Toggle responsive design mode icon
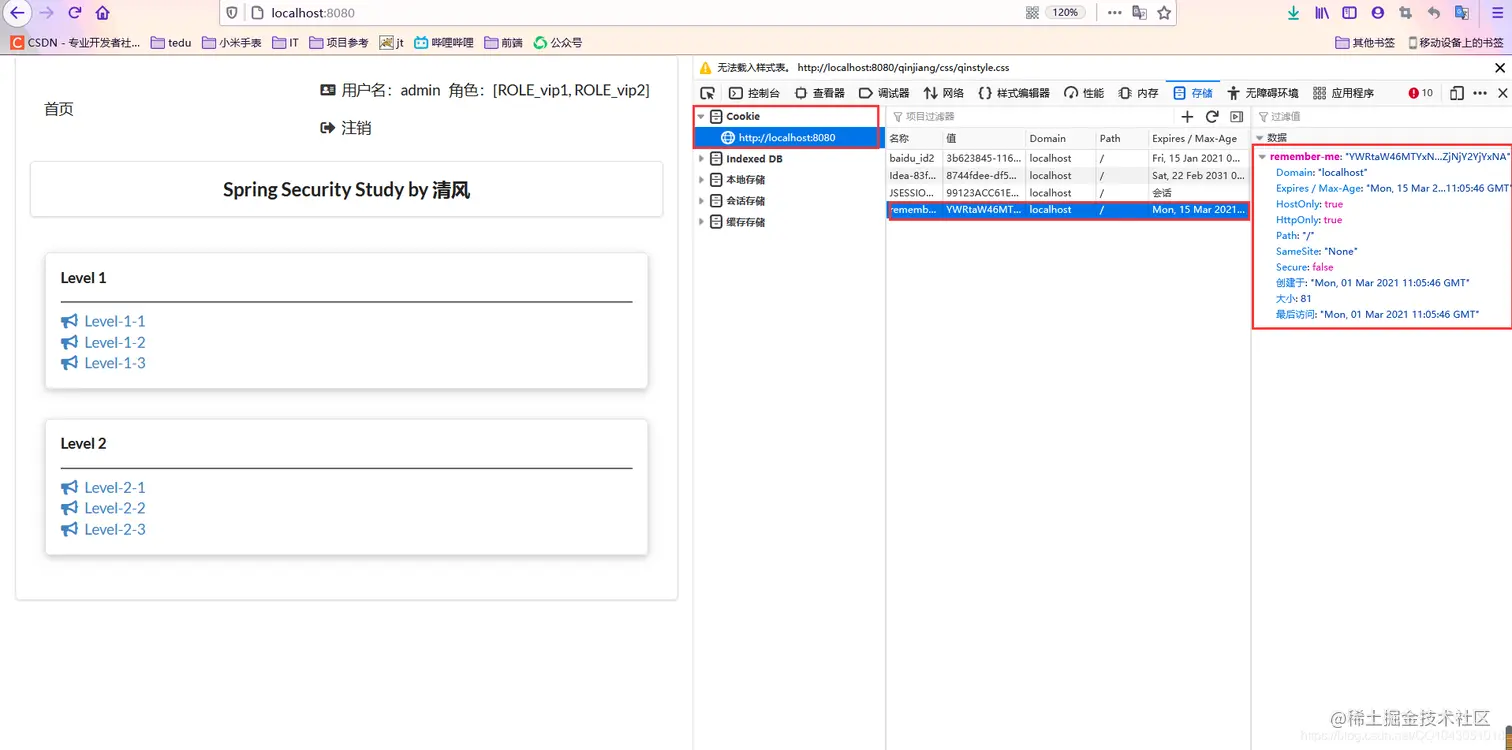Image resolution: width=1512 pixels, height=750 pixels. point(1457,93)
